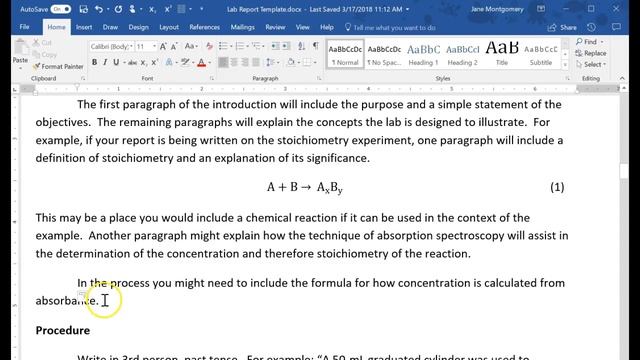
Task: Undo the last action
Action: pos(98,9)
